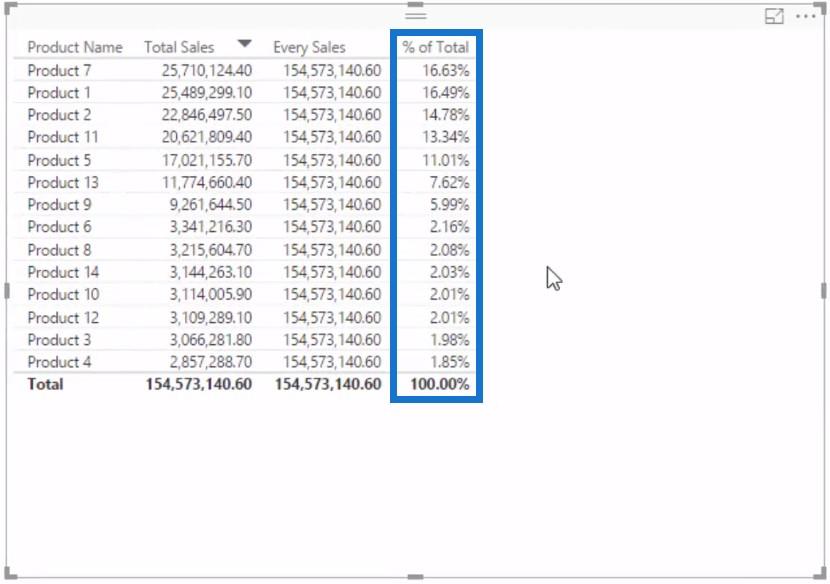The width and height of the screenshot is (830, 584).
Task: Click the bottom-center resize handle
Action: (x=416, y=577)
